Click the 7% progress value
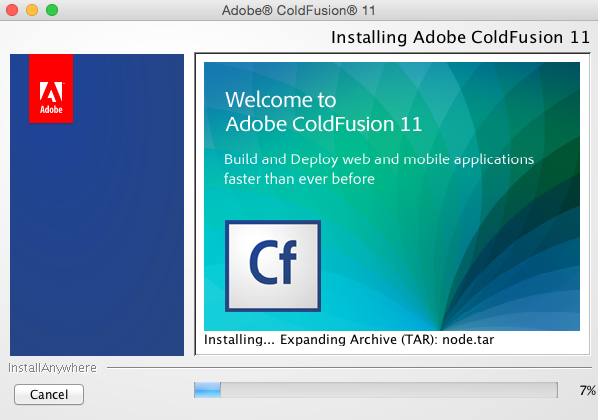The width and height of the screenshot is (598, 420). (x=587, y=390)
